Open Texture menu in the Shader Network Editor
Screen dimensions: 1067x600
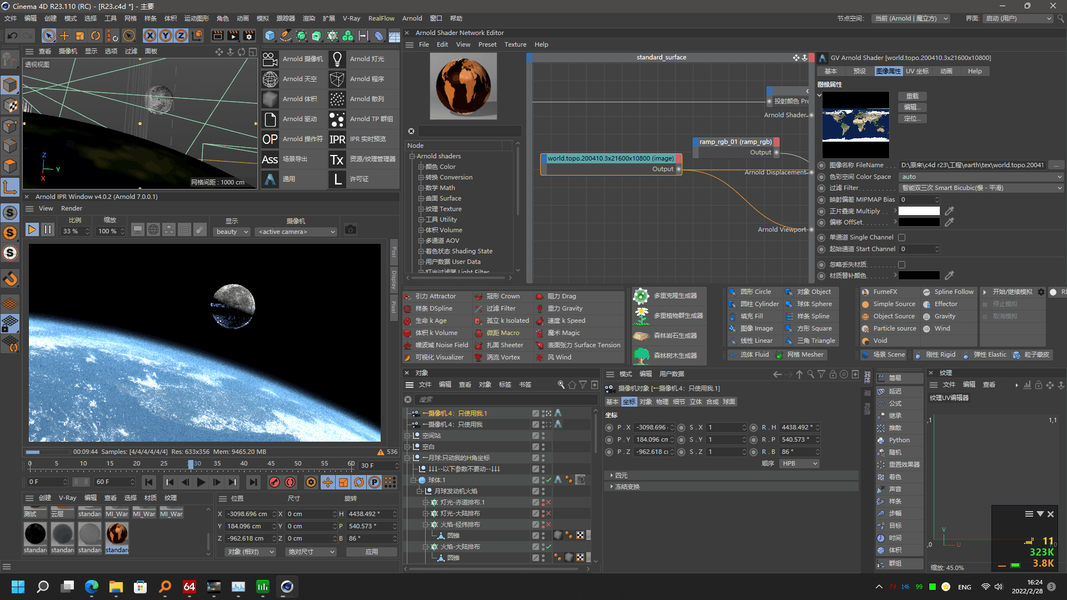515,44
